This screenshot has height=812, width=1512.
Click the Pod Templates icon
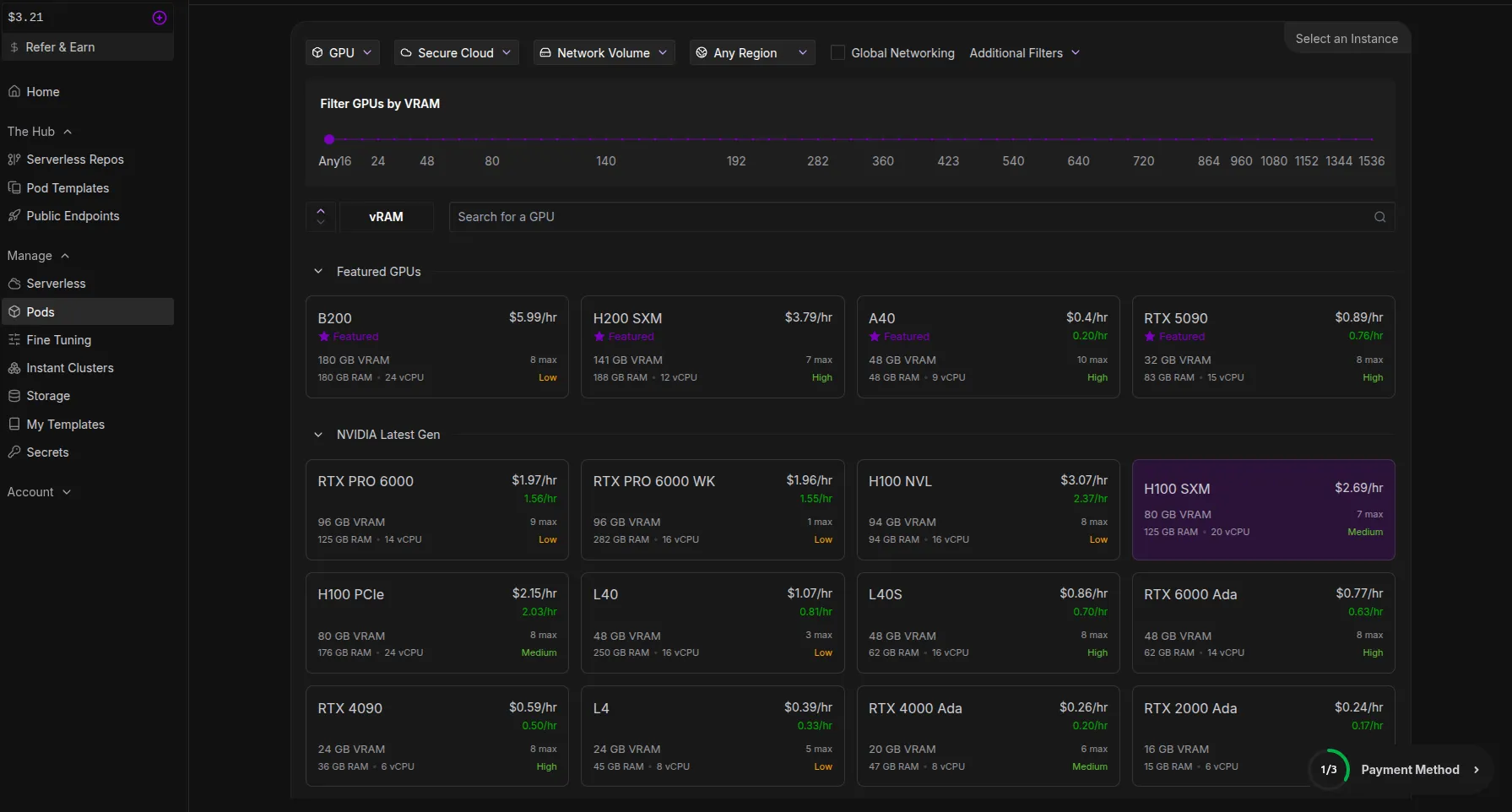14,187
